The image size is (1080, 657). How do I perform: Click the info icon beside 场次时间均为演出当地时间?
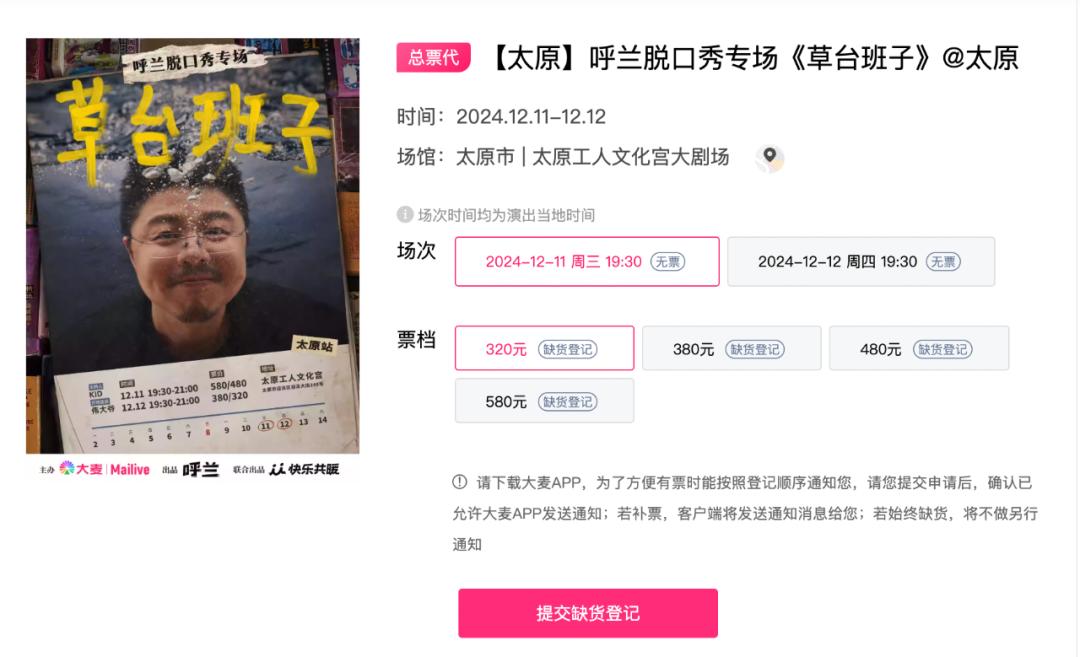pyautogui.click(x=404, y=215)
